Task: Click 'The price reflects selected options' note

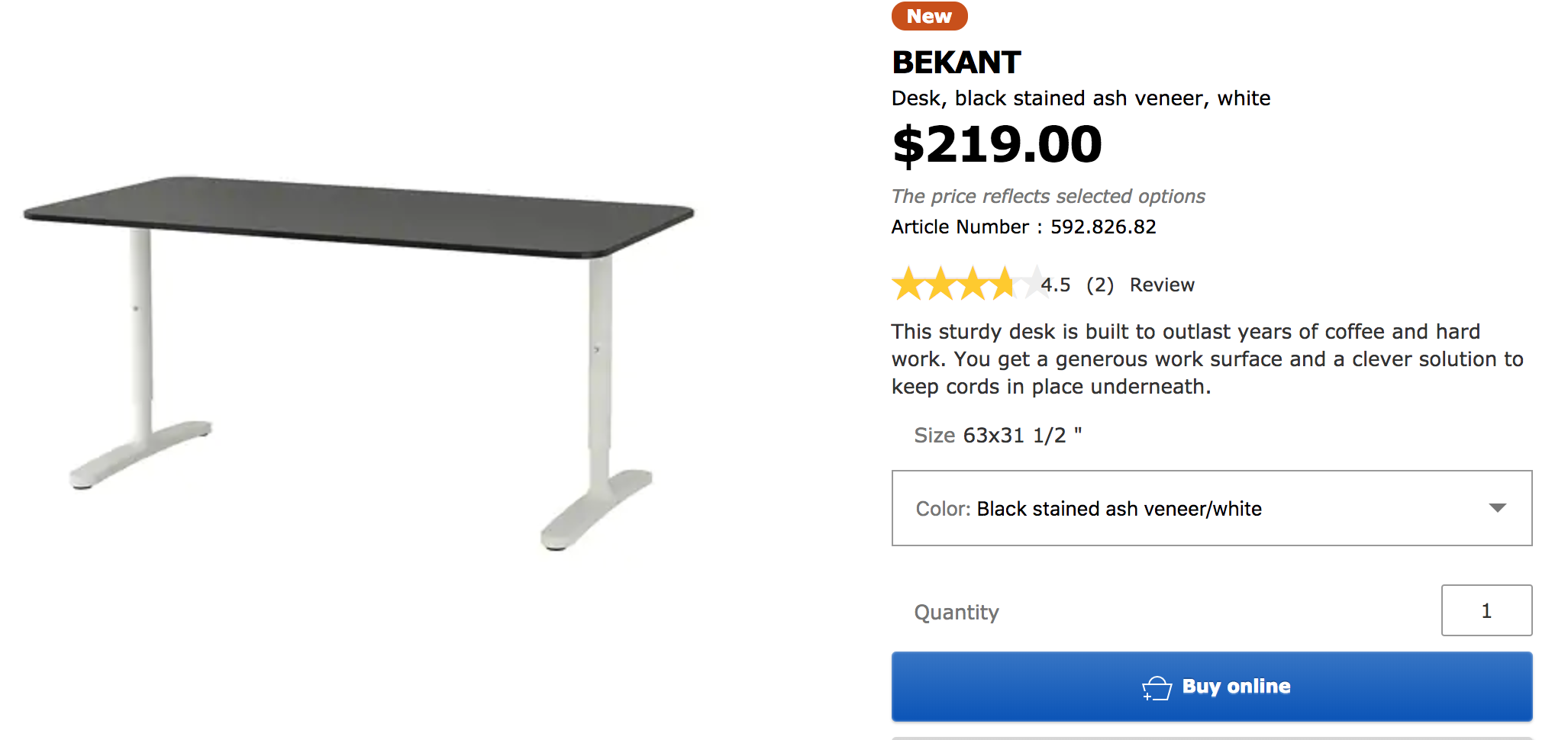Action: click(1047, 196)
